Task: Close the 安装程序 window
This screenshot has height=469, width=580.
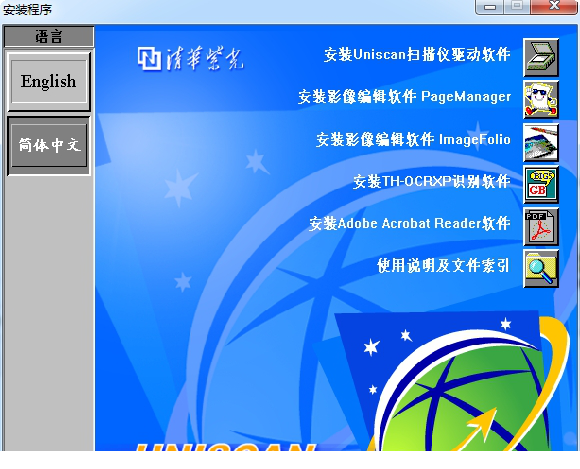Action: 554,7
